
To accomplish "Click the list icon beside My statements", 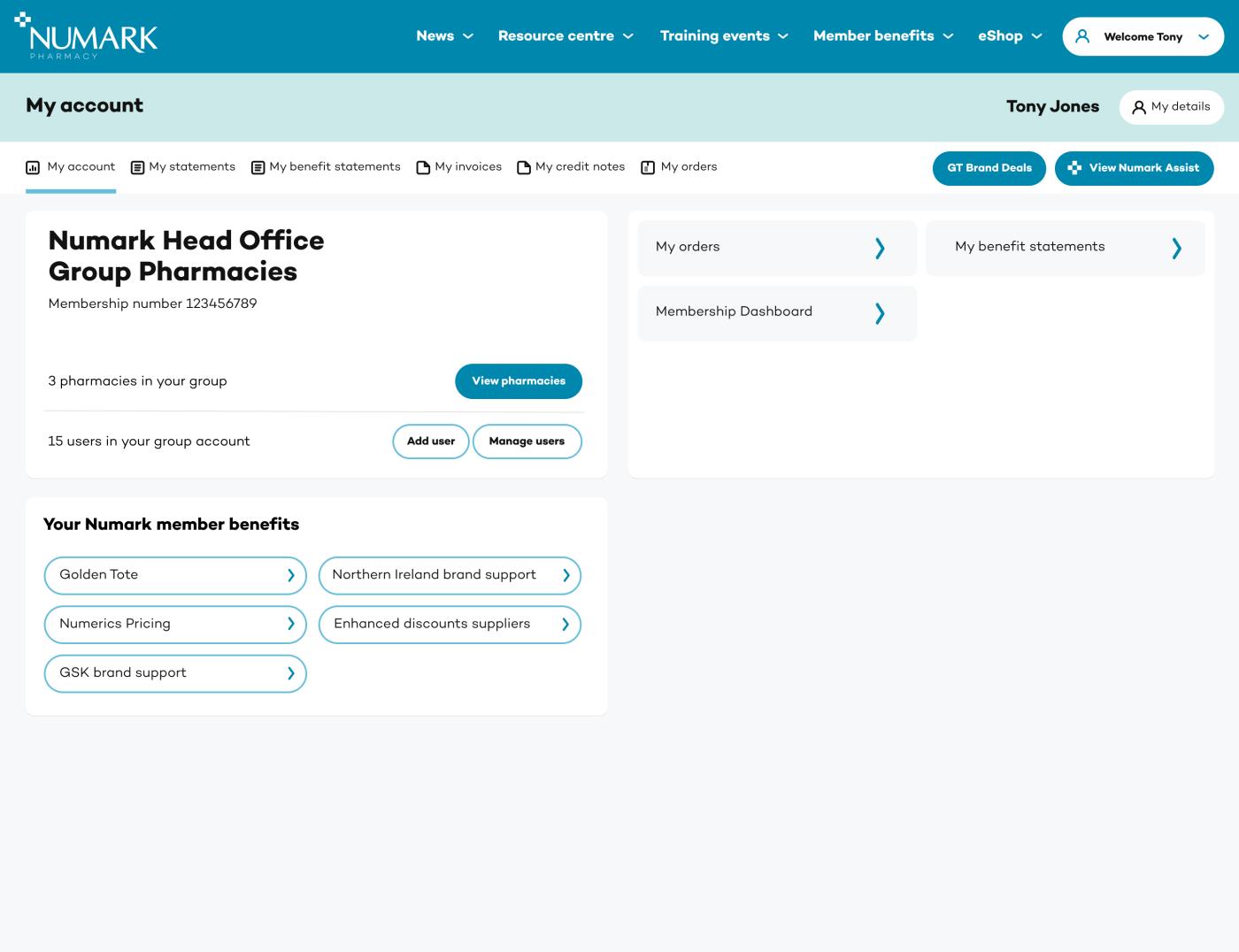I will pos(137,167).
